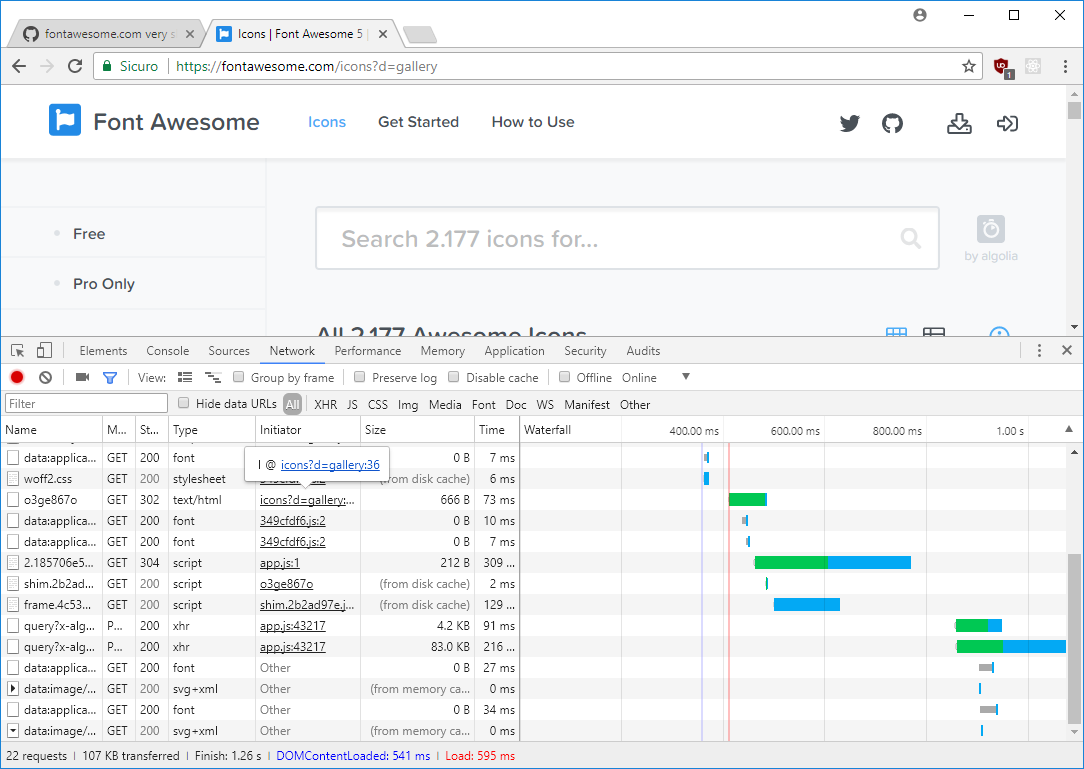Viewport: 1084px width, 769px height.
Task: Click capture screenshots camera icon
Action: click(x=82, y=377)
